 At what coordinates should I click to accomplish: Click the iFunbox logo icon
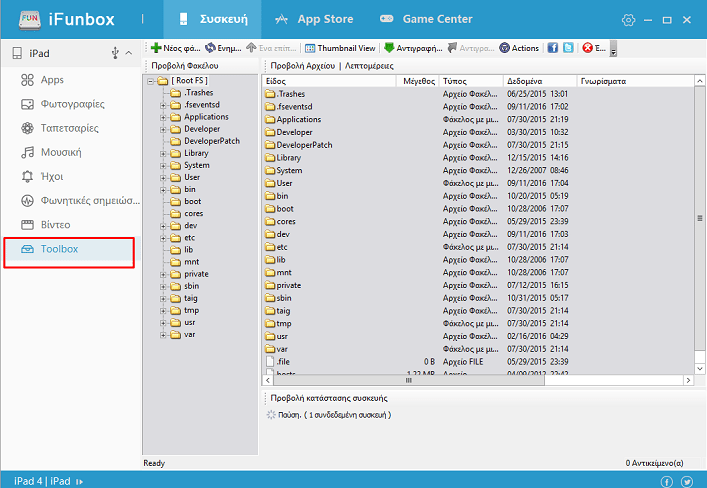point(29,19)
